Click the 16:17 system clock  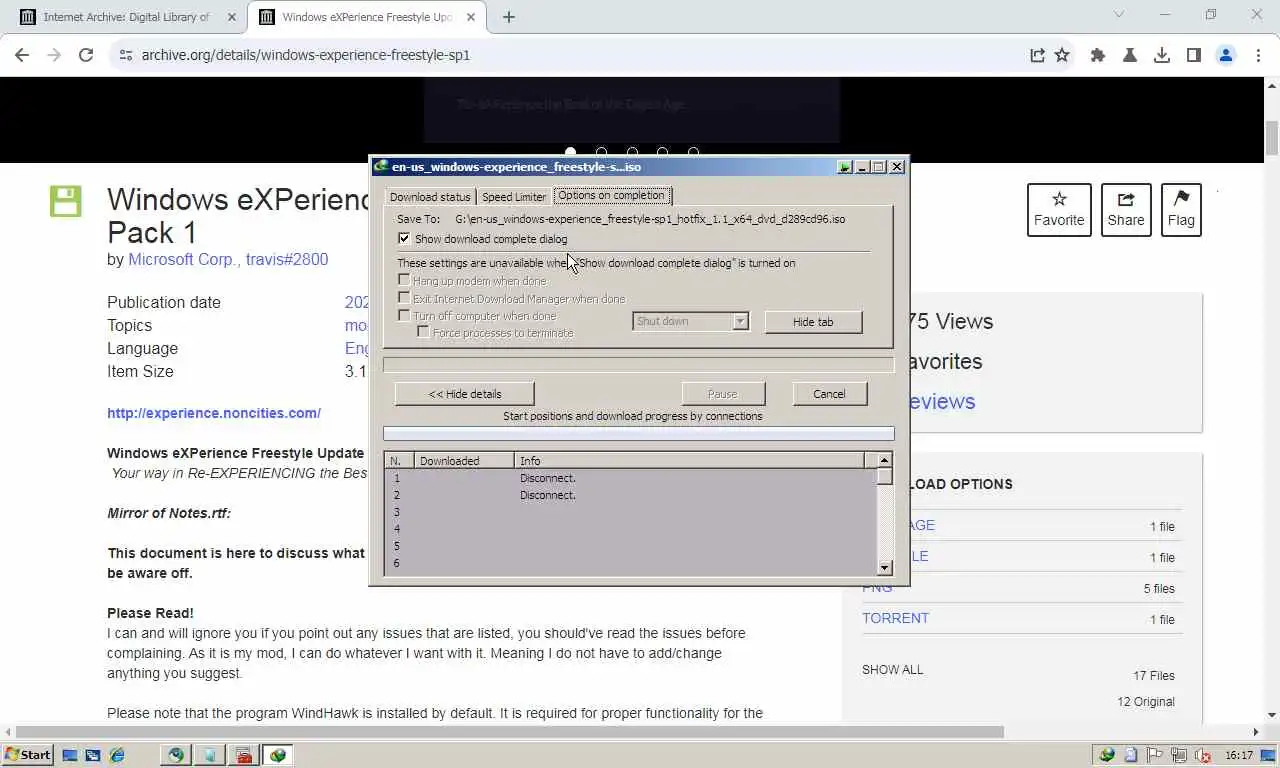(x=1239, y=755)
